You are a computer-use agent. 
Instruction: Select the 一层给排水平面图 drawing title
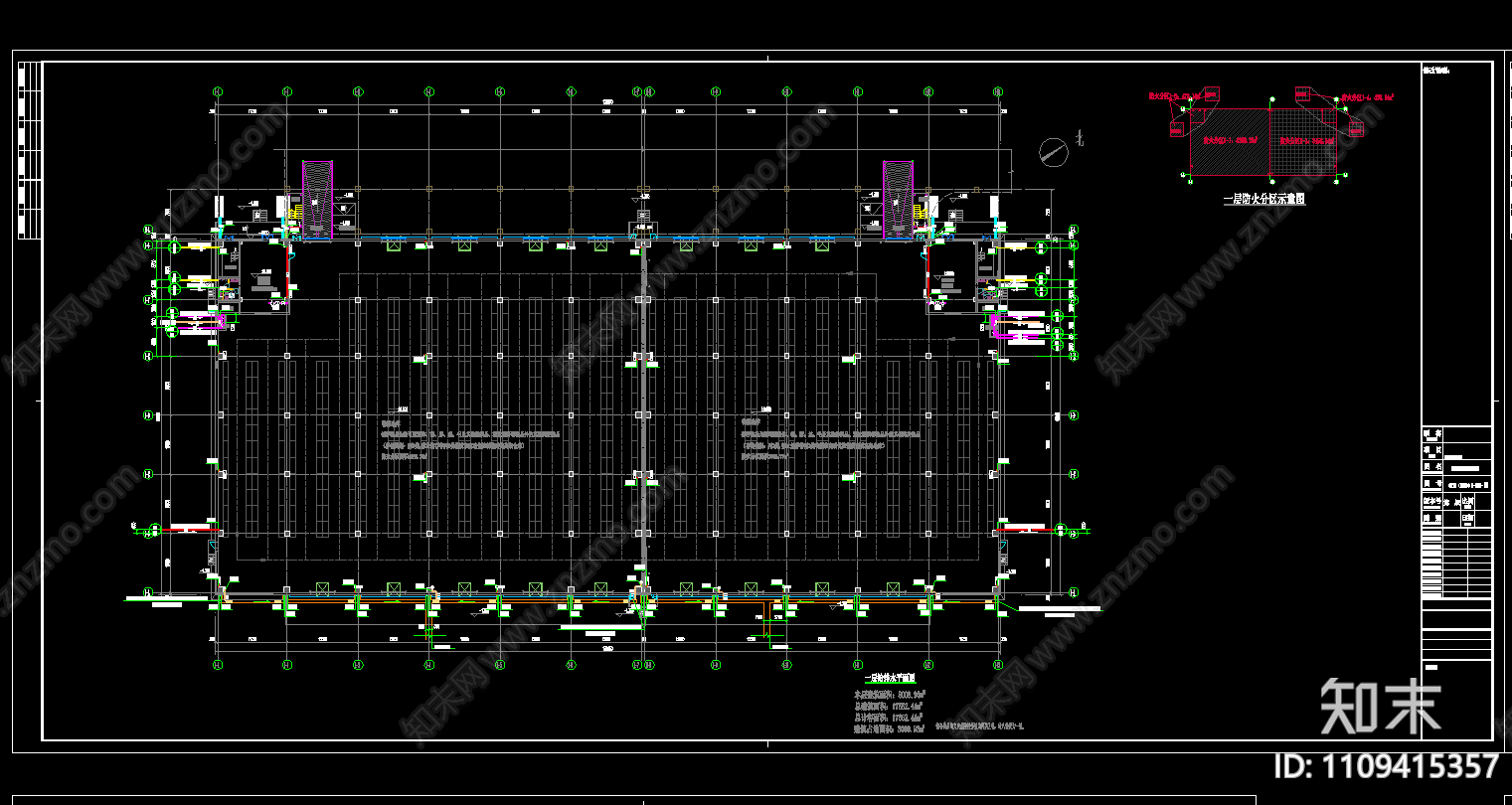[x=891, y=676]
